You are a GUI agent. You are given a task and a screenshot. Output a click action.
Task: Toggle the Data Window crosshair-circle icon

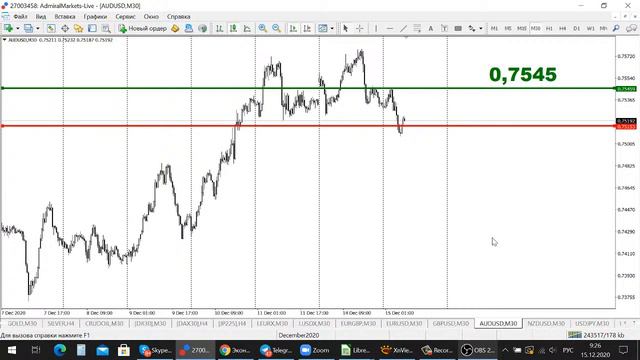(x=65, y=28)
